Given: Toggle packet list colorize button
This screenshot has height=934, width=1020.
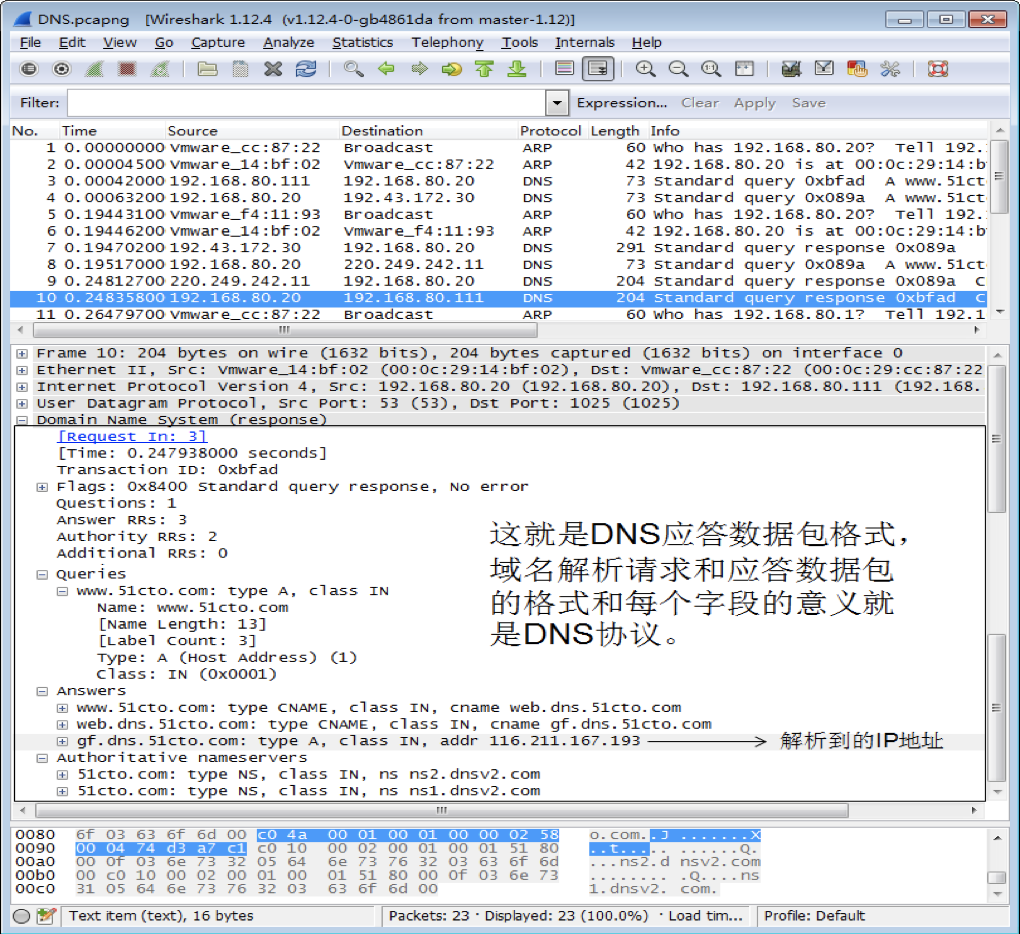Looking at the screenshot, I should (565, 69).
